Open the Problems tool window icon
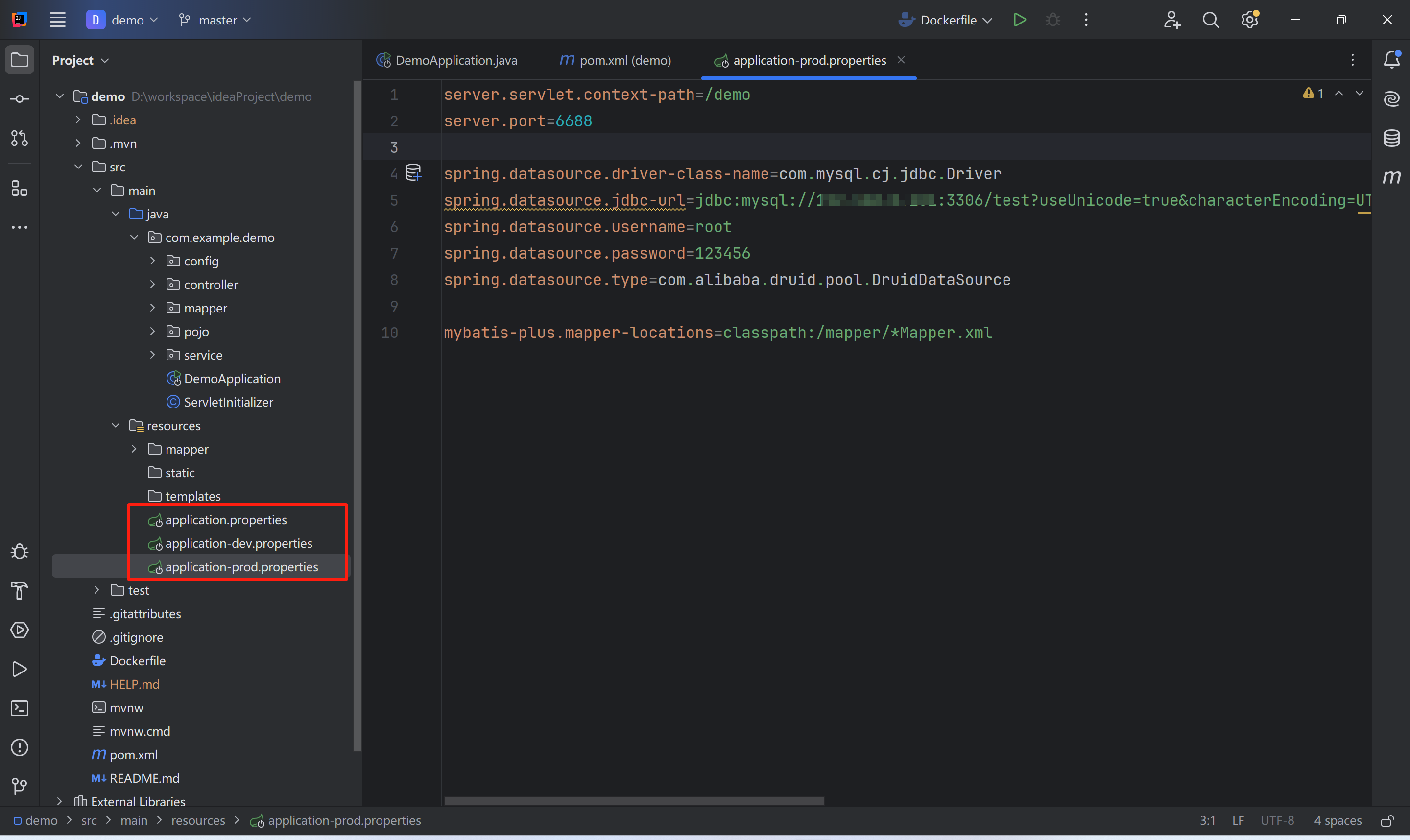This screenshot has height=840, width=1410. (19, 747)
